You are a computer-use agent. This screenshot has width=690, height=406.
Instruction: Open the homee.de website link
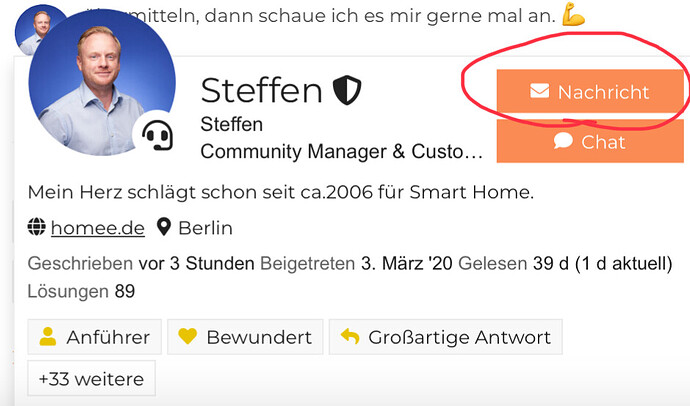coord(97,228)
